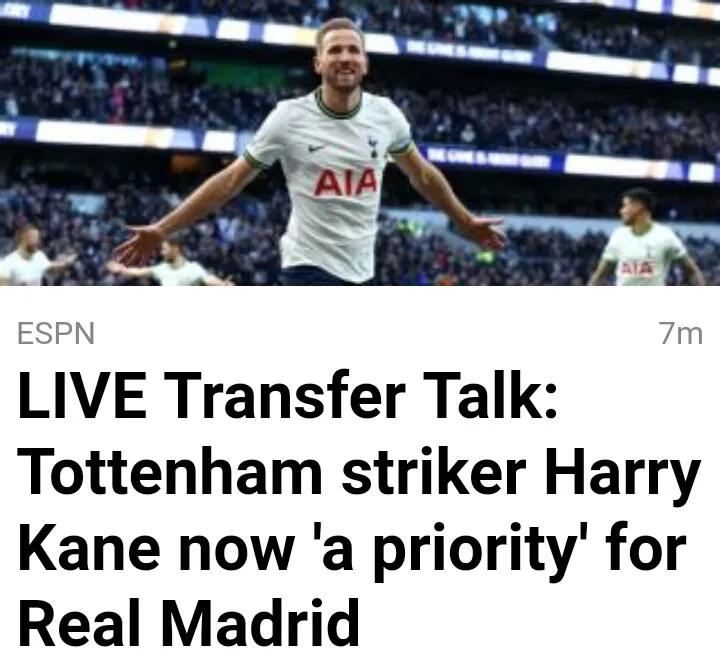This screenshot has height=669, width=720.
Task: Click the Nike swoosh on the white jersey
Action: point(316,148)
